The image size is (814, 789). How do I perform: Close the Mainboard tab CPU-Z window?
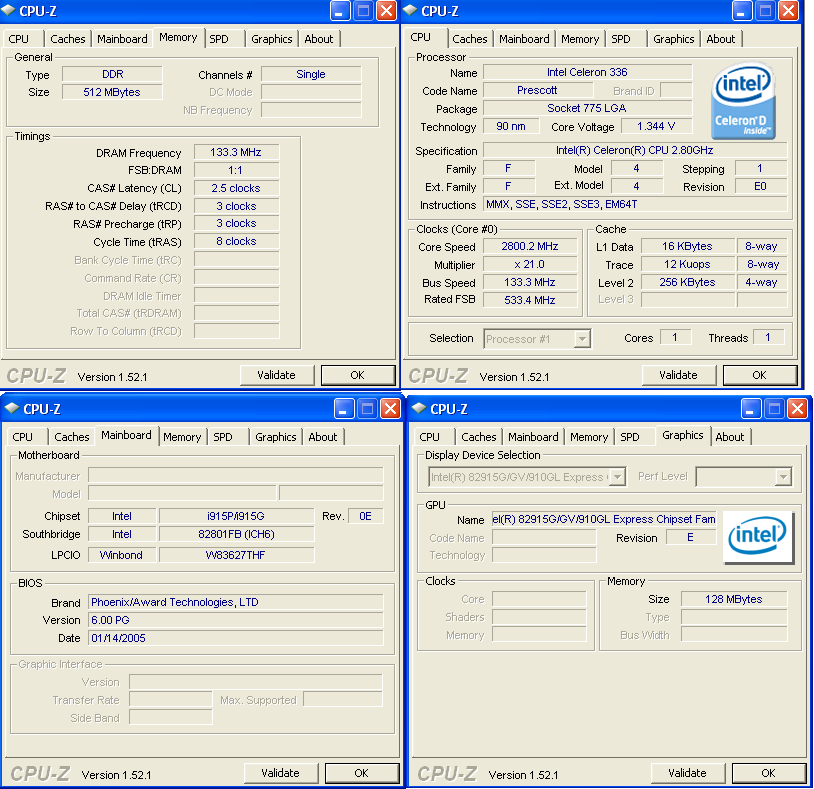[390, 409]
